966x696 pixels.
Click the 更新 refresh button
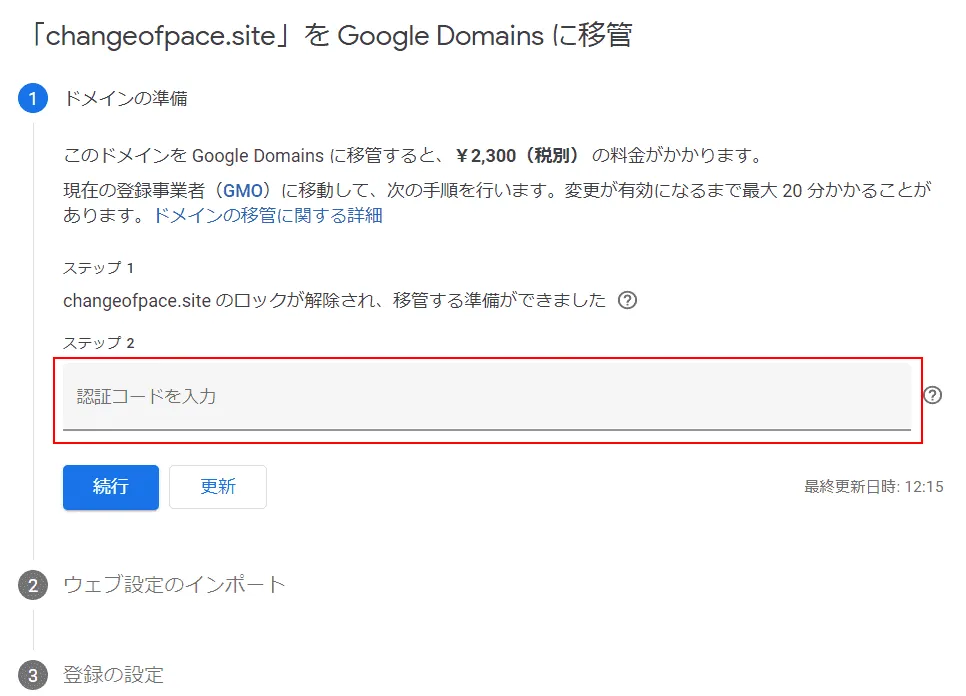point(218,487)
